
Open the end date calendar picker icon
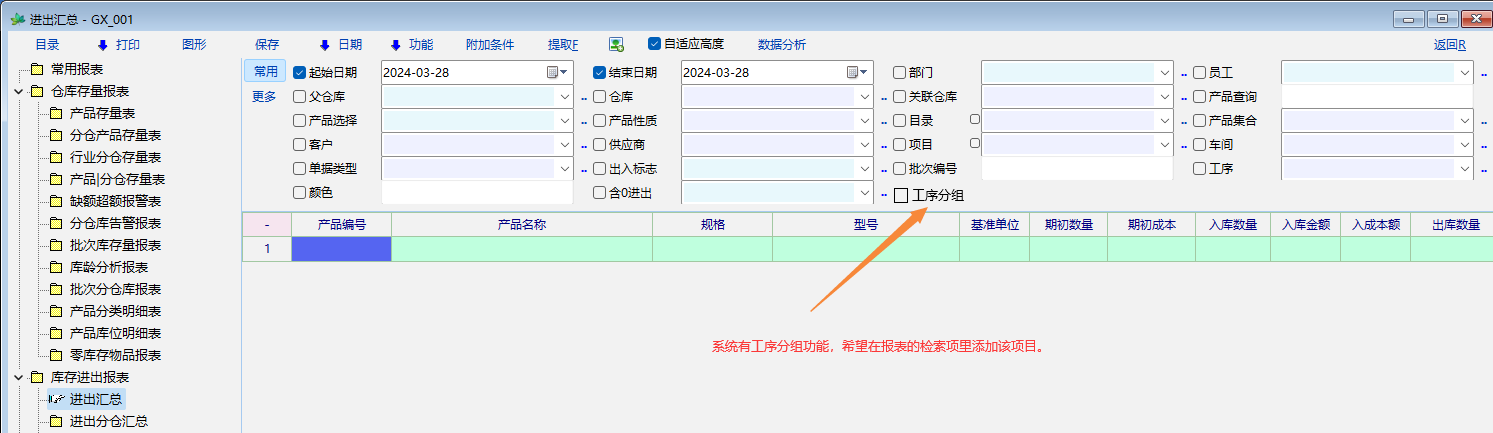pyautogui.click(x=852, y=72)
